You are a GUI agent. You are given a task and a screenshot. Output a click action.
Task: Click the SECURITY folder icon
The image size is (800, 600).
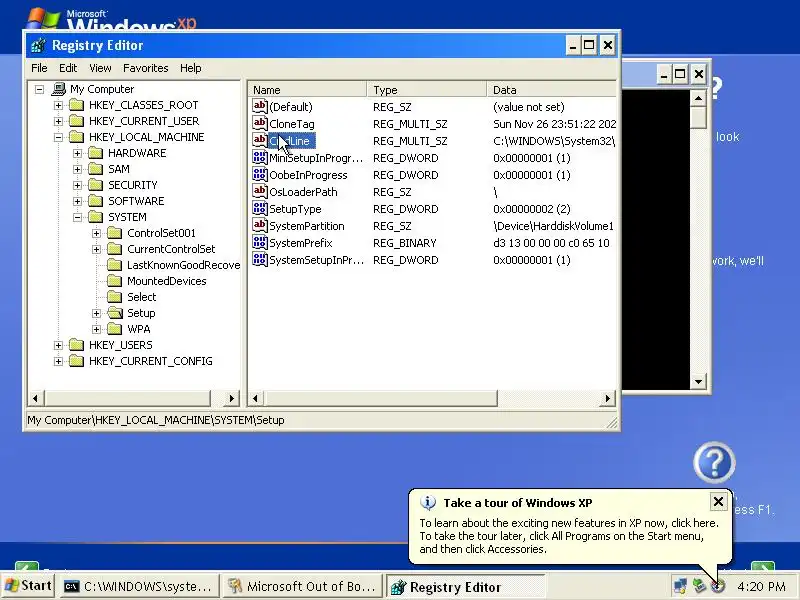[x=95, y=185]
